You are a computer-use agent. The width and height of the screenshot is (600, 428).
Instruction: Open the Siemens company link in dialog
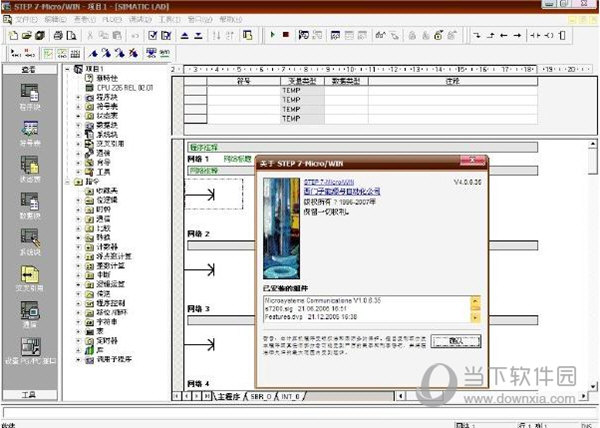[x=342, y=191]
